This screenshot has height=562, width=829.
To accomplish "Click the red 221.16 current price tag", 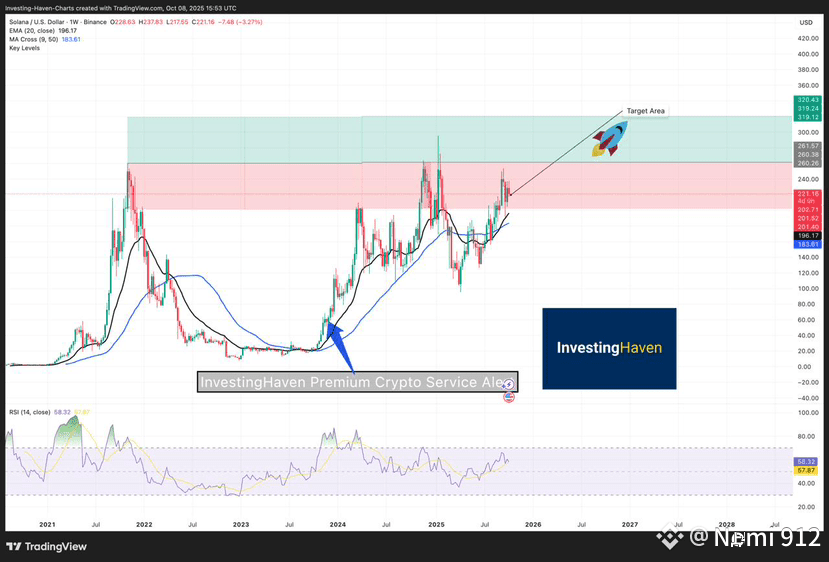I will tap(807, 194).
